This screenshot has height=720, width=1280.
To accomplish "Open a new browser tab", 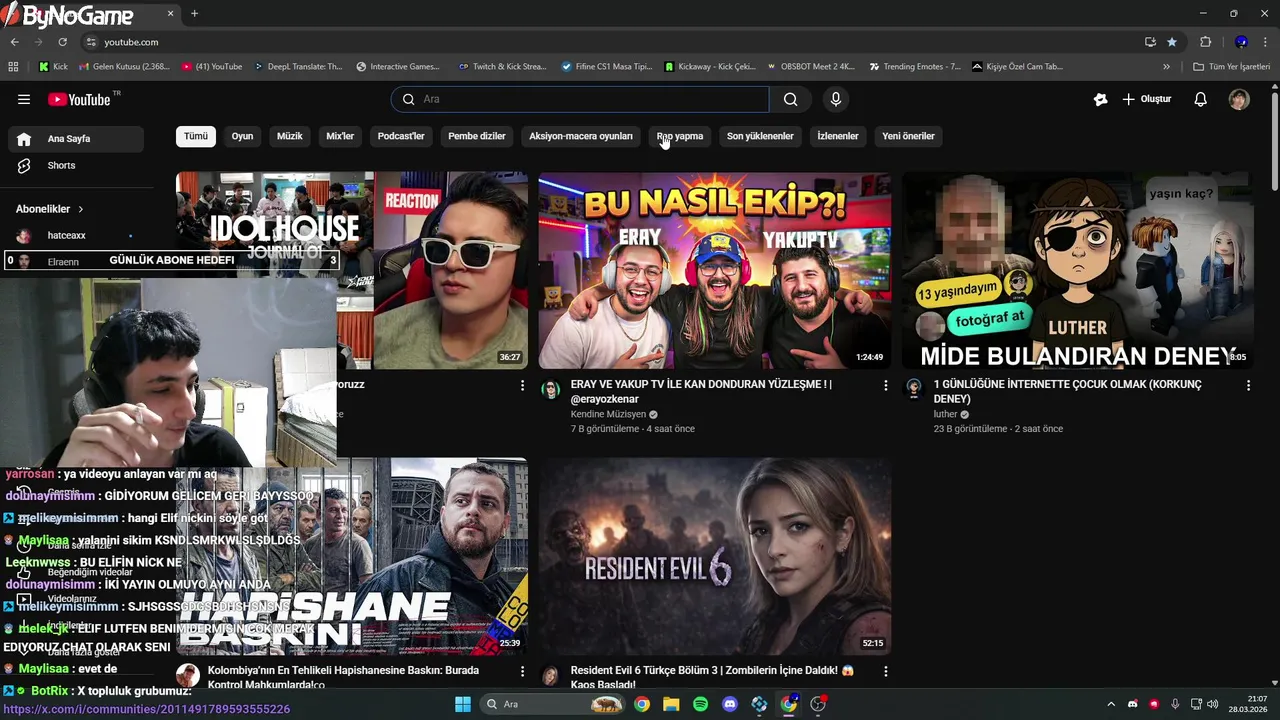I will point(194,14).
